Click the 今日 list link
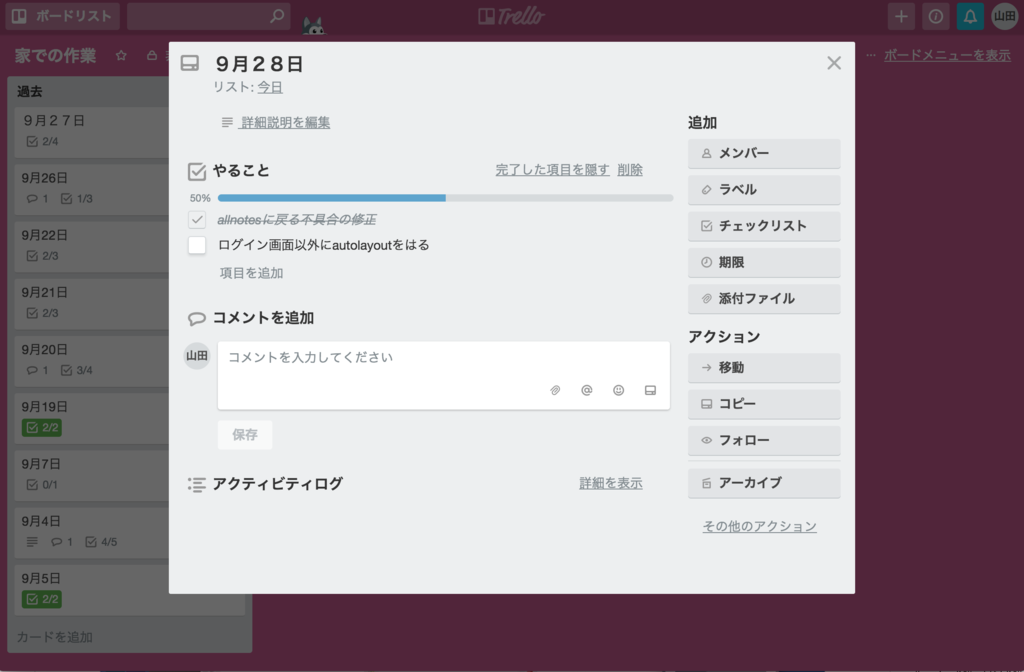The width and height of the screenshot is (1024, 672). [x=270, y=87]
